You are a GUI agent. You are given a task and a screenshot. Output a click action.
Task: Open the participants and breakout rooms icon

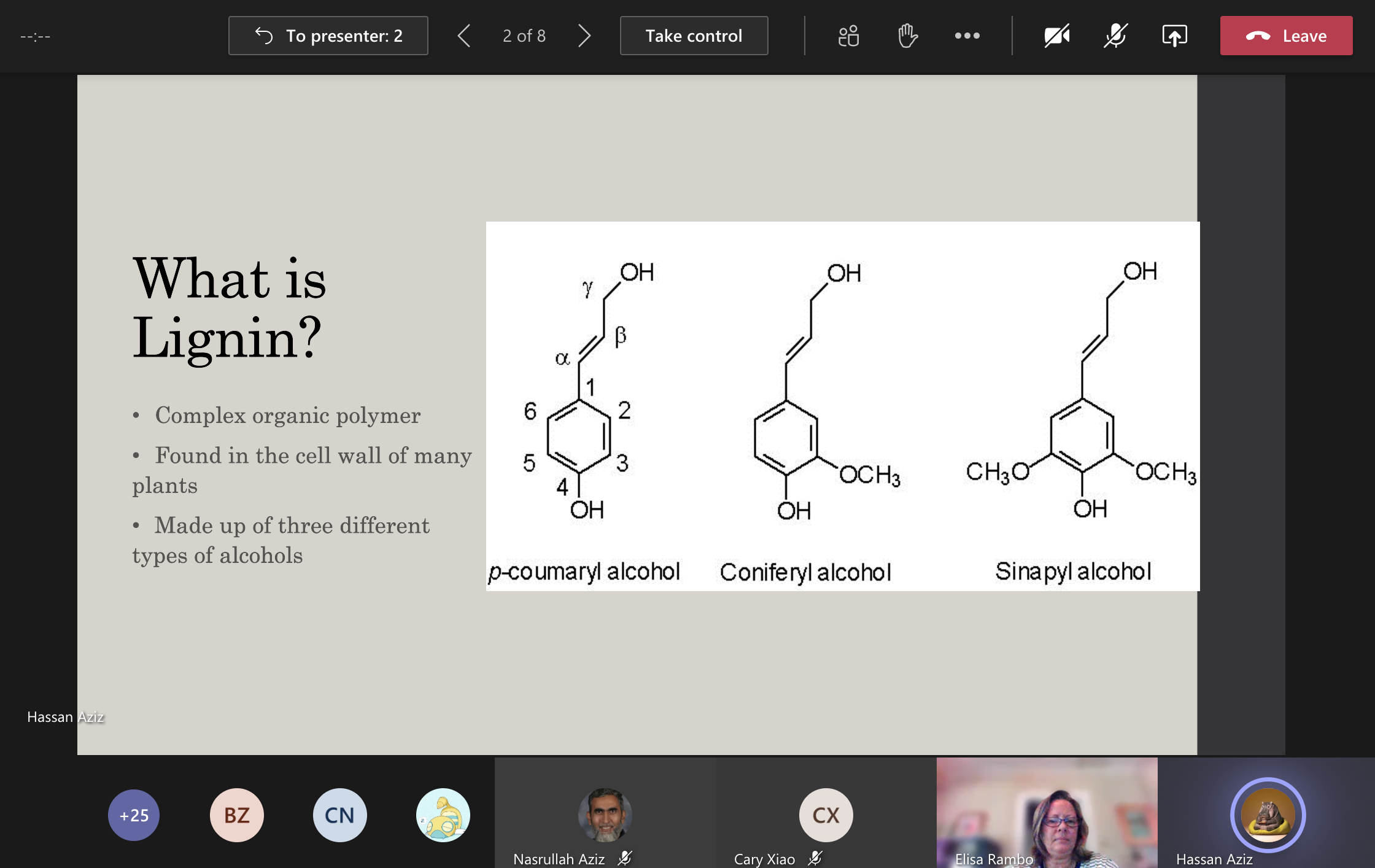(x=848, y=36)
